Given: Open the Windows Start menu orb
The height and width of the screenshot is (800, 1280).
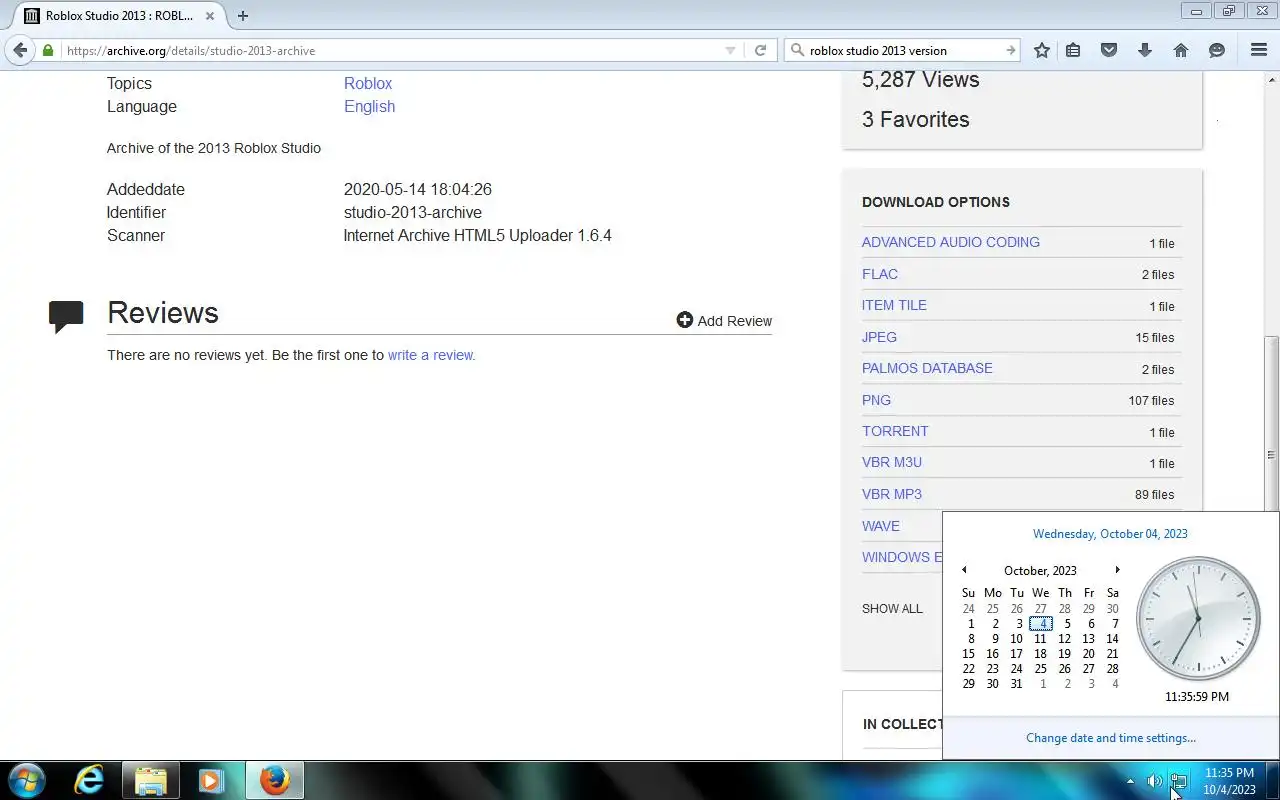Looking at the screenshot, I should pyautogui.click(x=27, y=781).
